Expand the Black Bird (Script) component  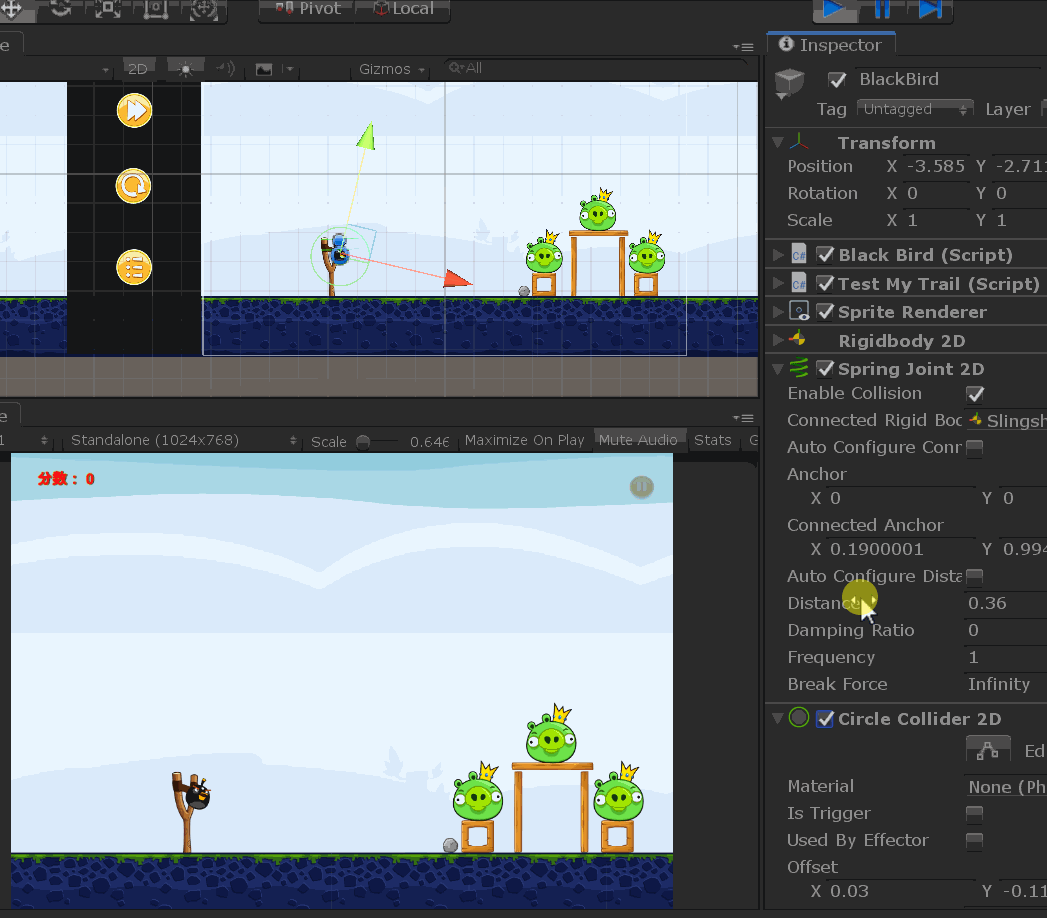[777, 254]
